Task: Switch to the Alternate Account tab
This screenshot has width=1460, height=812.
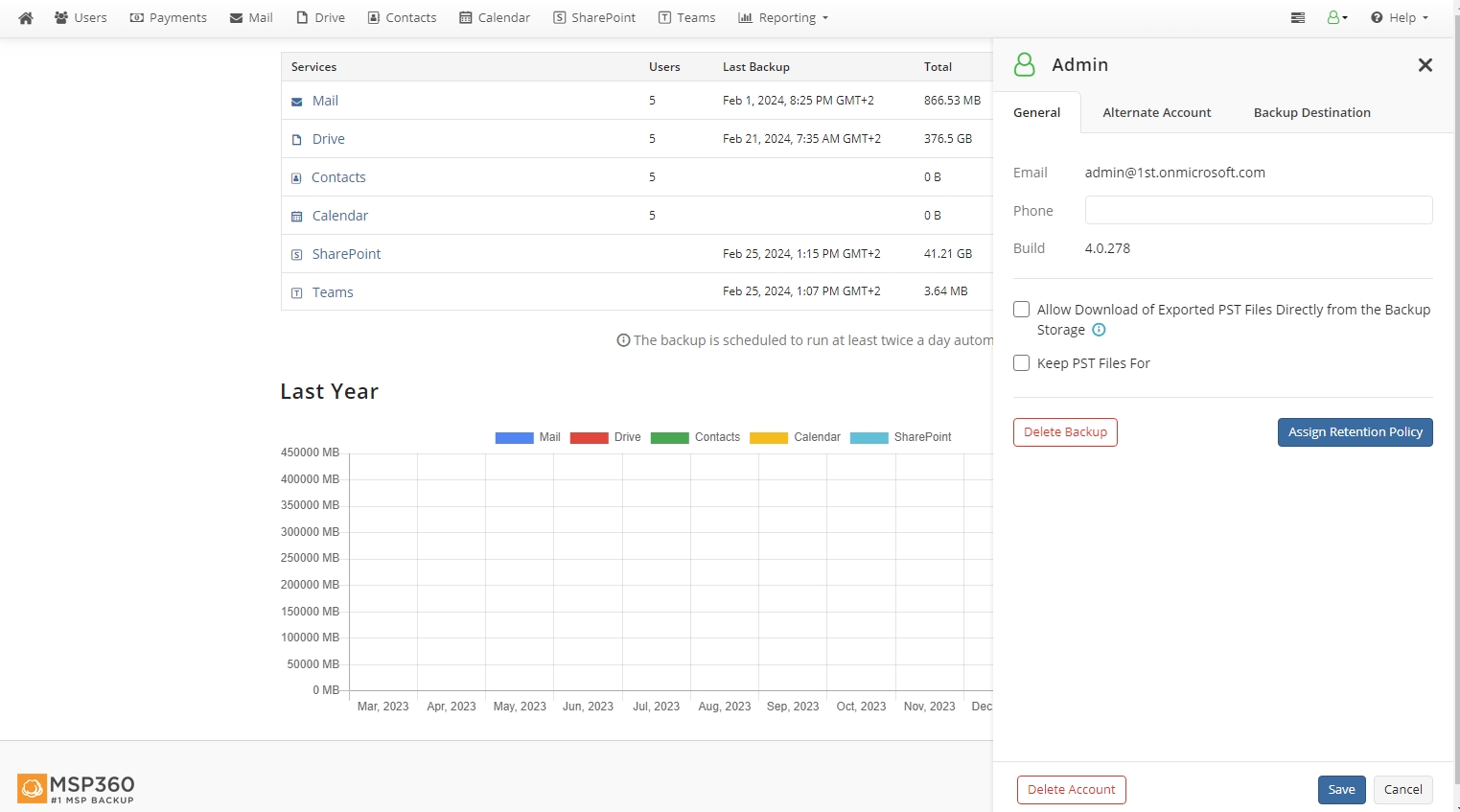Action: click(x=1156, y=113)
